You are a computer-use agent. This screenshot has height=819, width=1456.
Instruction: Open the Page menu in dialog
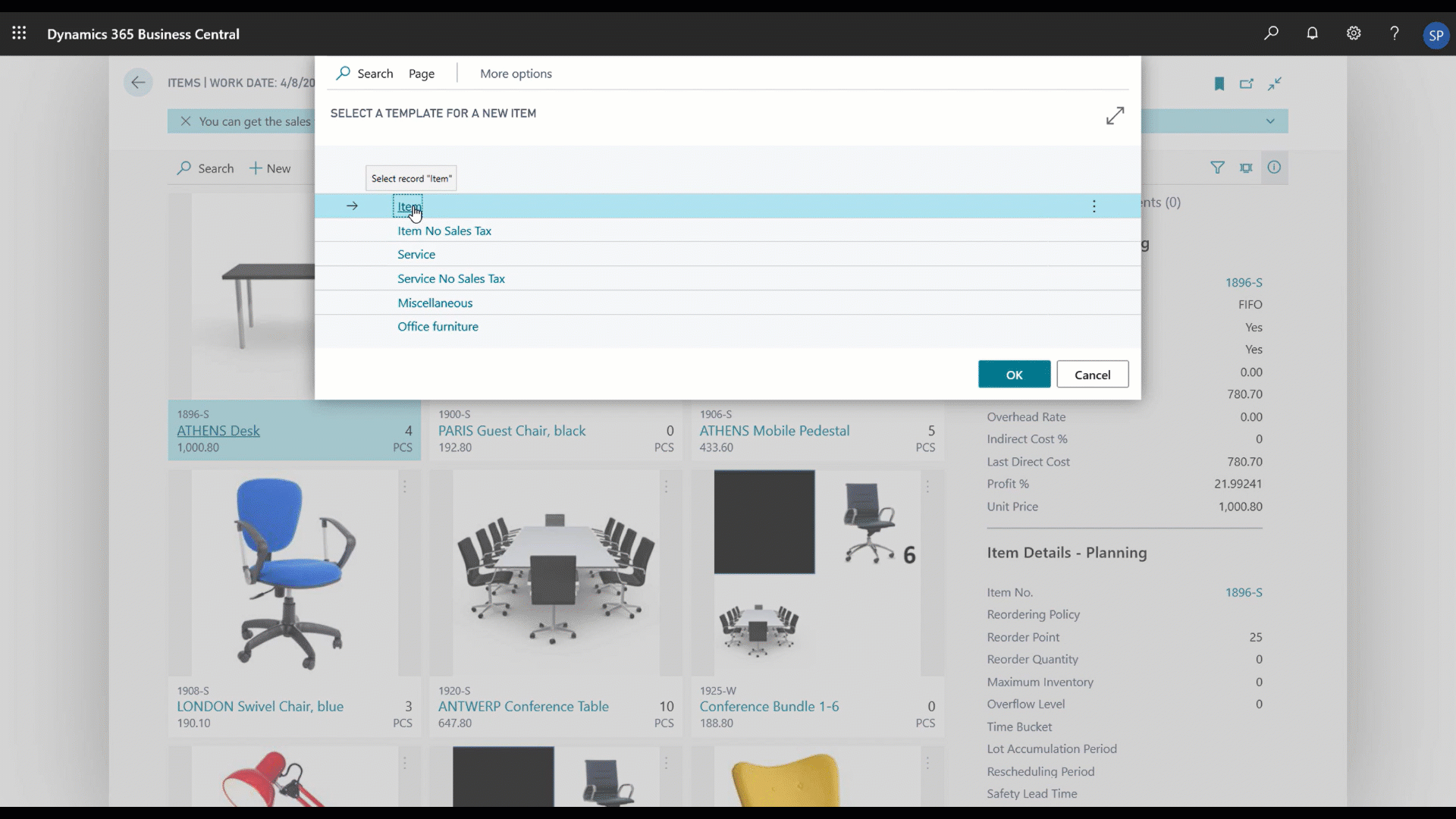point(422,74)
